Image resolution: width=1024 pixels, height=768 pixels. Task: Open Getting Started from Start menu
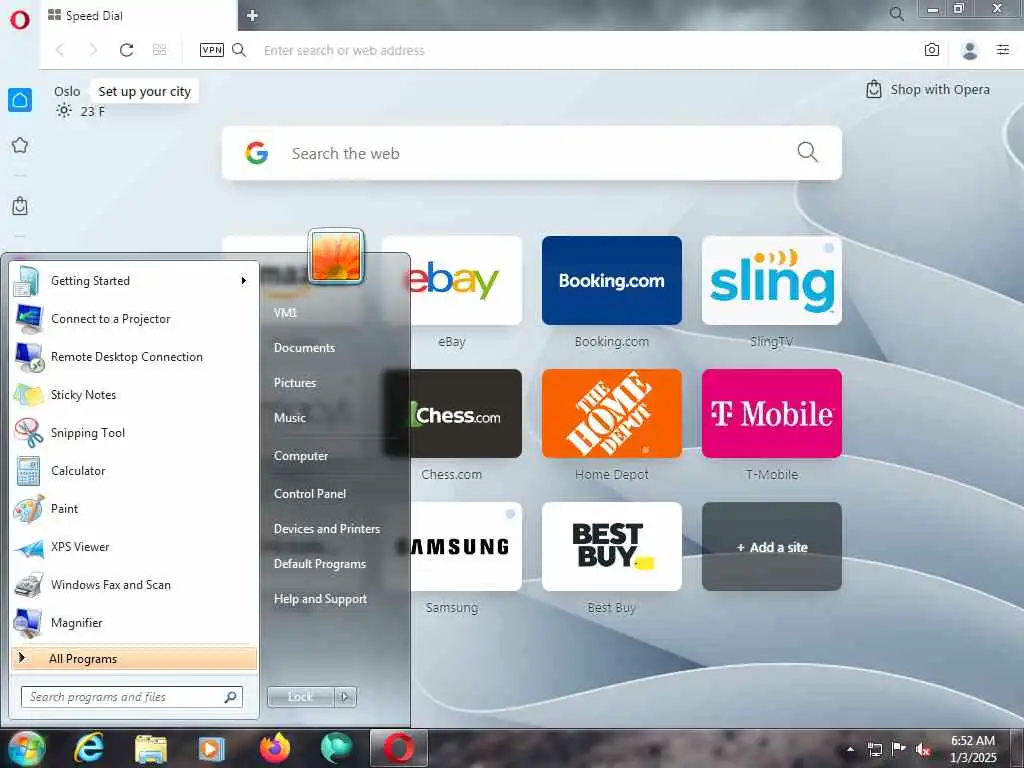(x=134, y=281)
